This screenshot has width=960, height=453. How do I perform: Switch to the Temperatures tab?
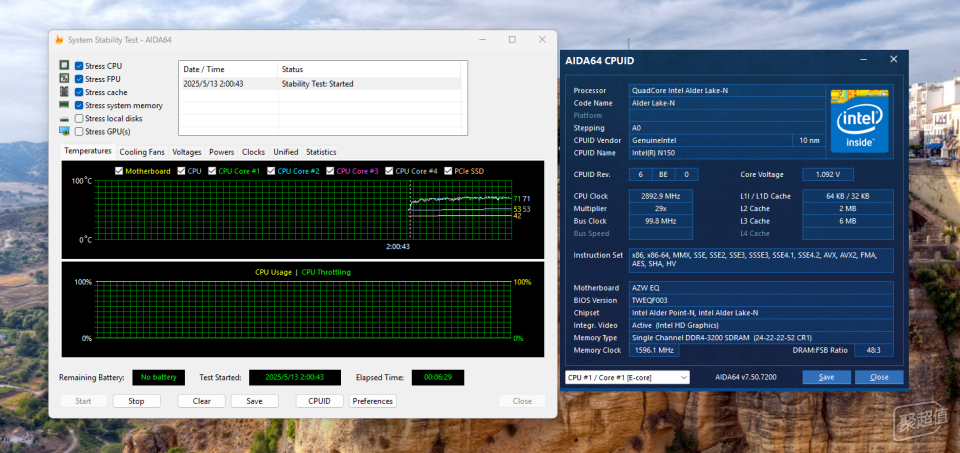[x=89, y=151]
